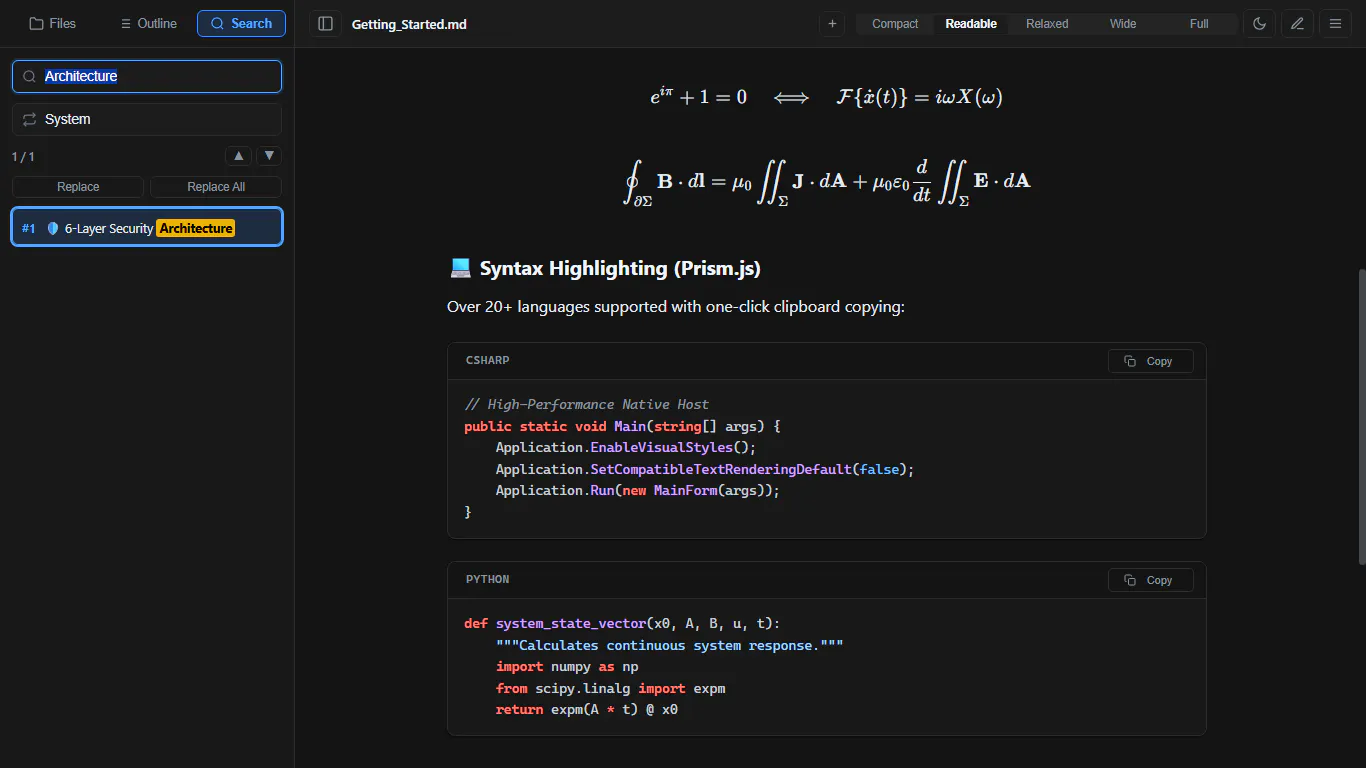Image resolution: width=1366 pixels, height=768 pixels.
Task: Select Full width layout
Action: 1199,24
